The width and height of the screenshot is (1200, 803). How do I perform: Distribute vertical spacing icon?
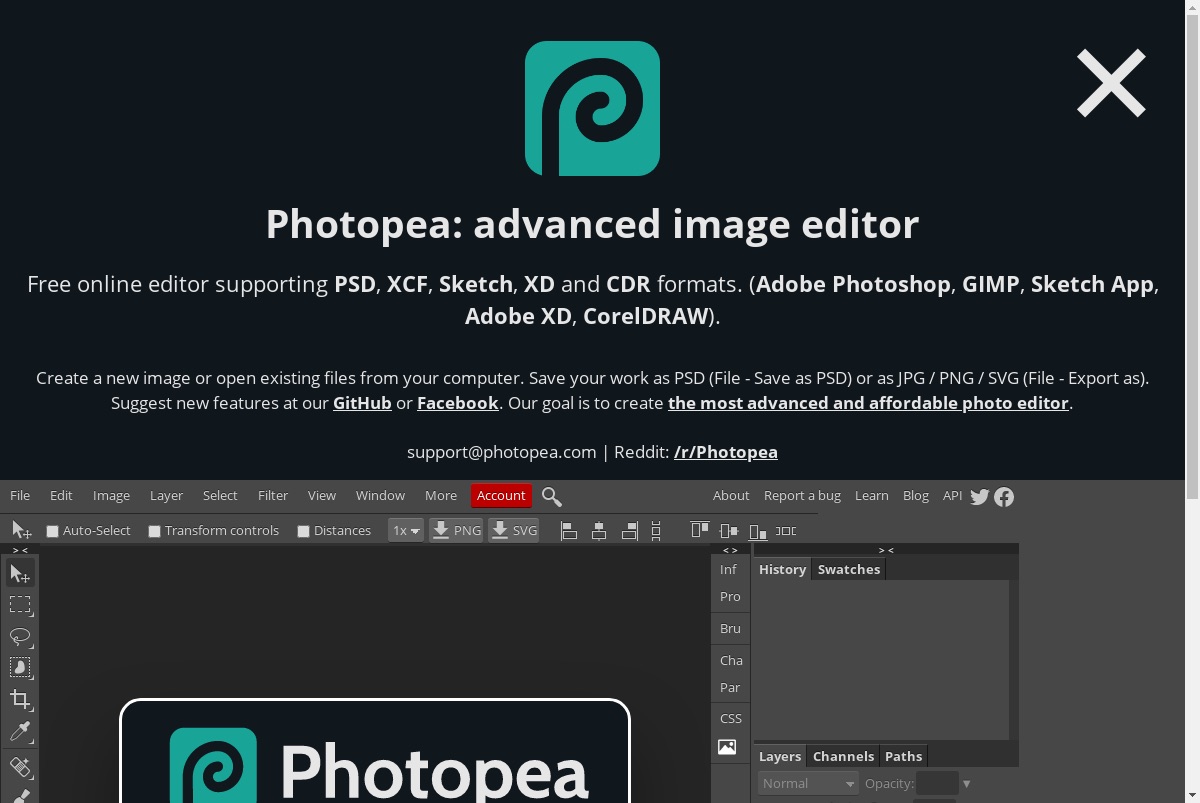tap(657, 531)
